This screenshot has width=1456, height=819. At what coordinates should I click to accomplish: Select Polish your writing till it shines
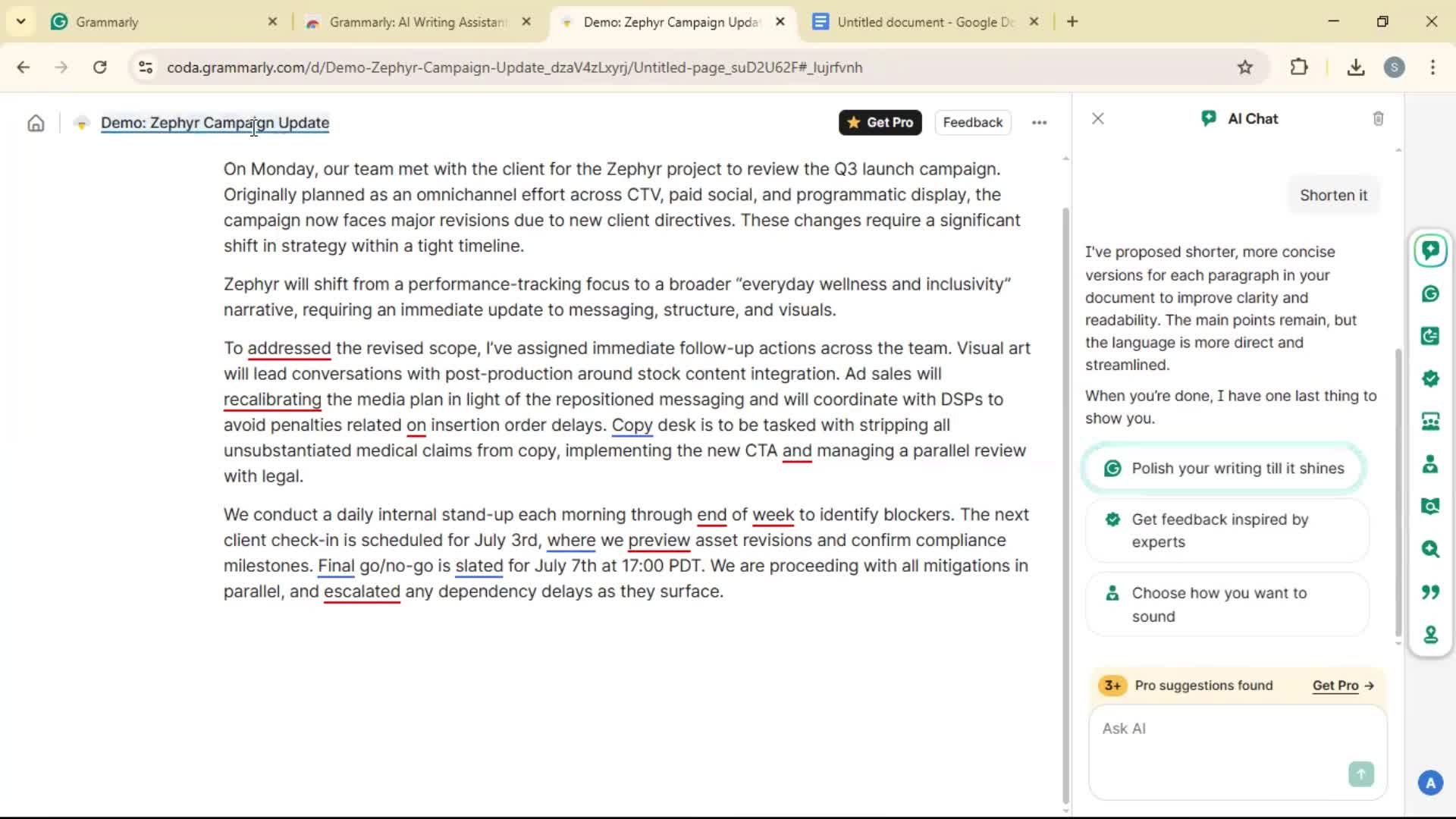tap(1224, 469)
